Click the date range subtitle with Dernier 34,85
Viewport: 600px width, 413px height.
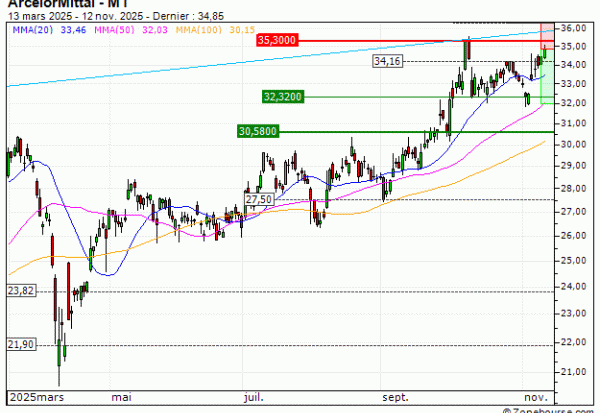click(x=116, y=16)
